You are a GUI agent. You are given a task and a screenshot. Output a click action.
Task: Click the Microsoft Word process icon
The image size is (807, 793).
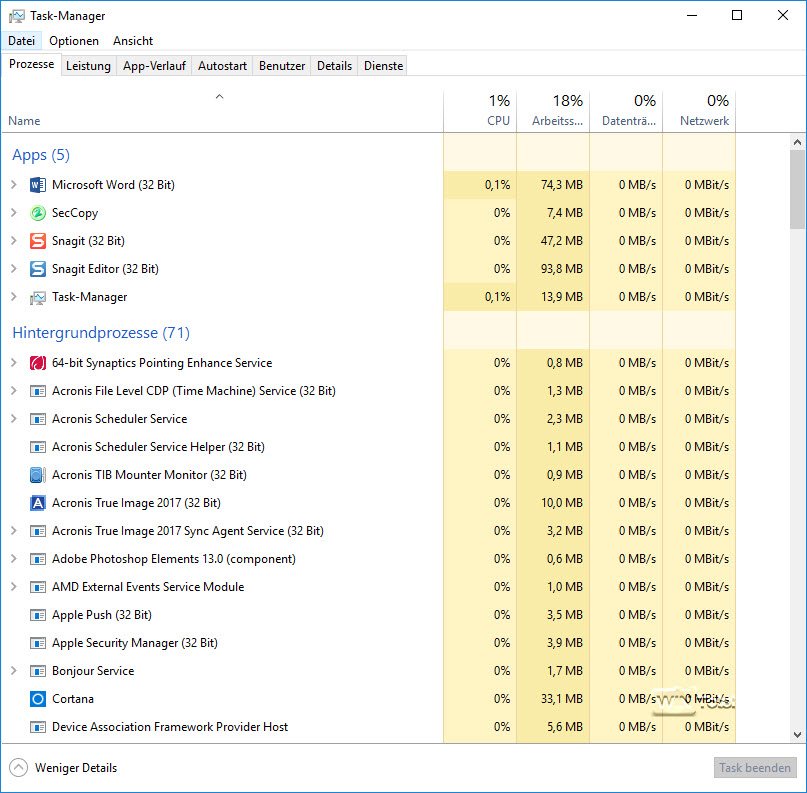pyautogui.click(x=38, y=185)
